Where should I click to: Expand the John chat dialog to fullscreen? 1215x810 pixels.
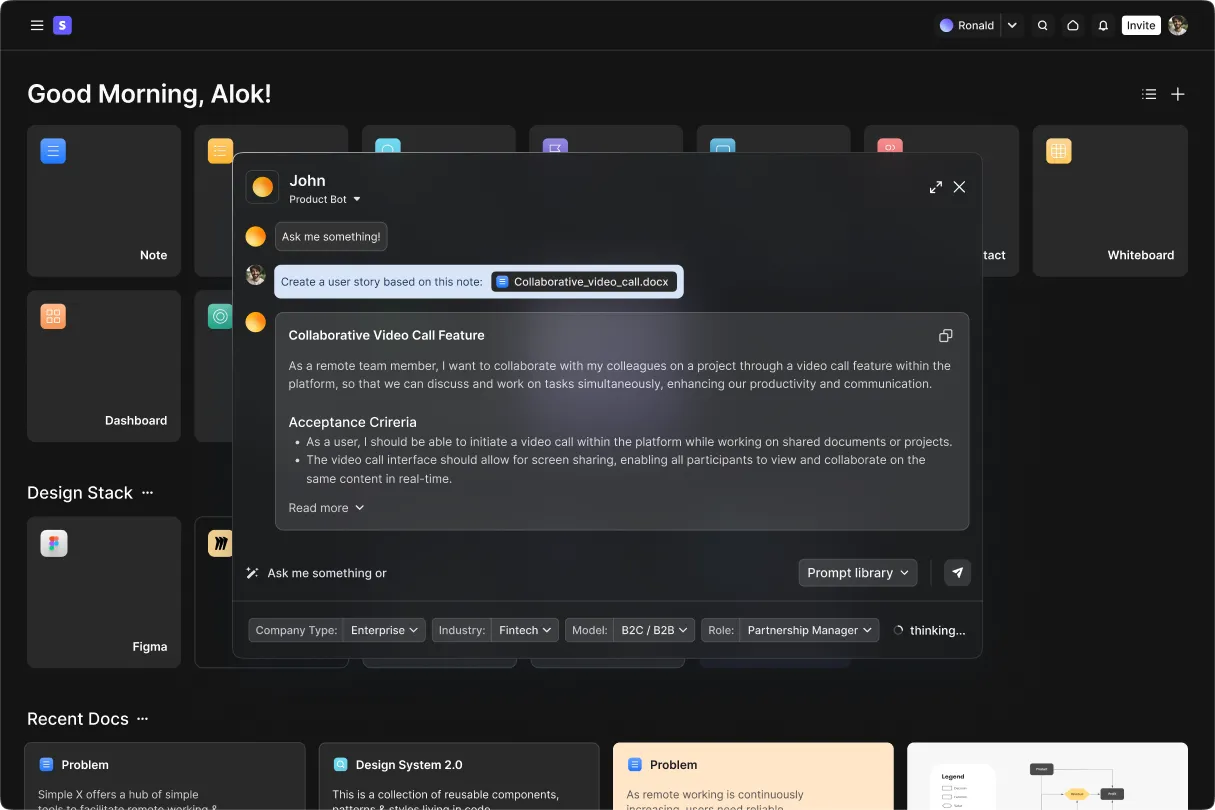(936, 187)
